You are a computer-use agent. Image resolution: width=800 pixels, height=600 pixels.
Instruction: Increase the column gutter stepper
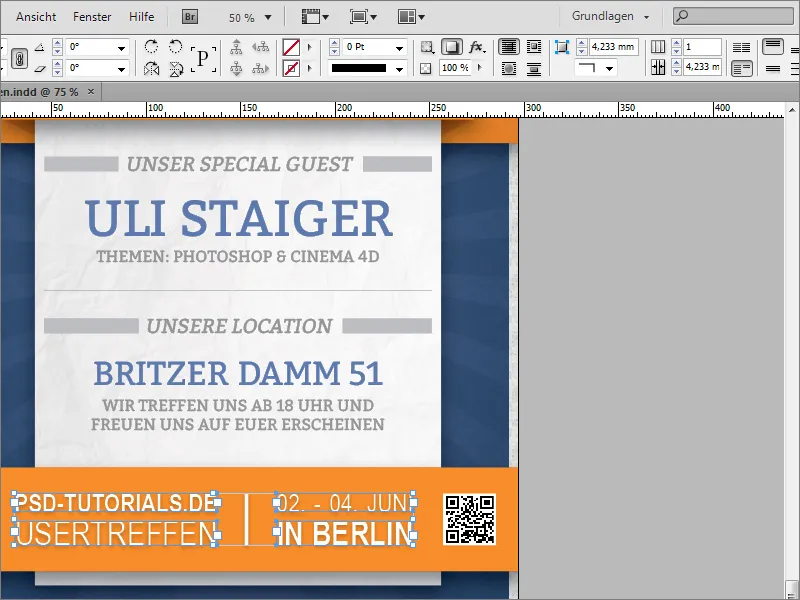click(677, 63)
